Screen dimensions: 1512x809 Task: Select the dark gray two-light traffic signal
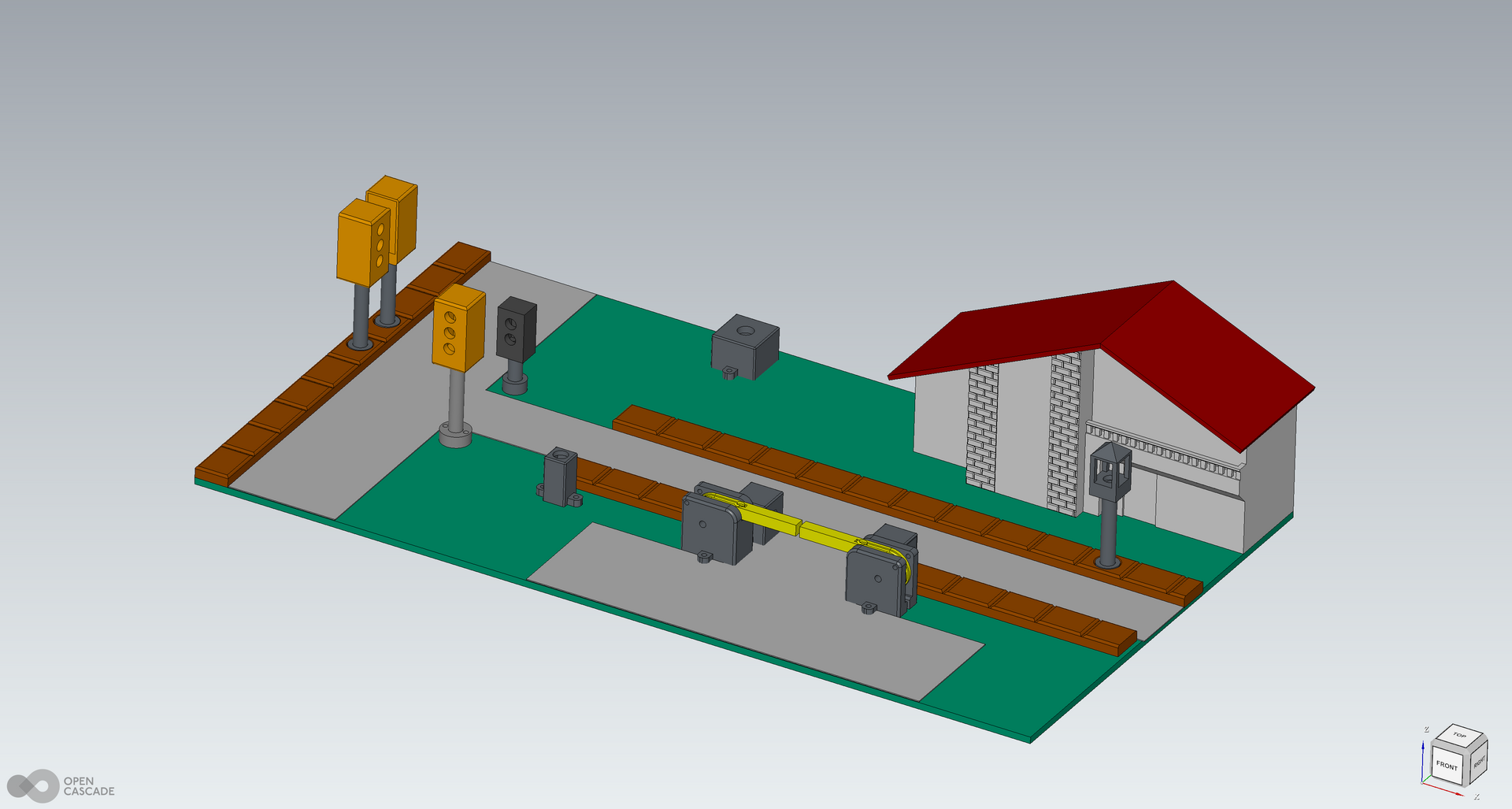coord(517,330)
